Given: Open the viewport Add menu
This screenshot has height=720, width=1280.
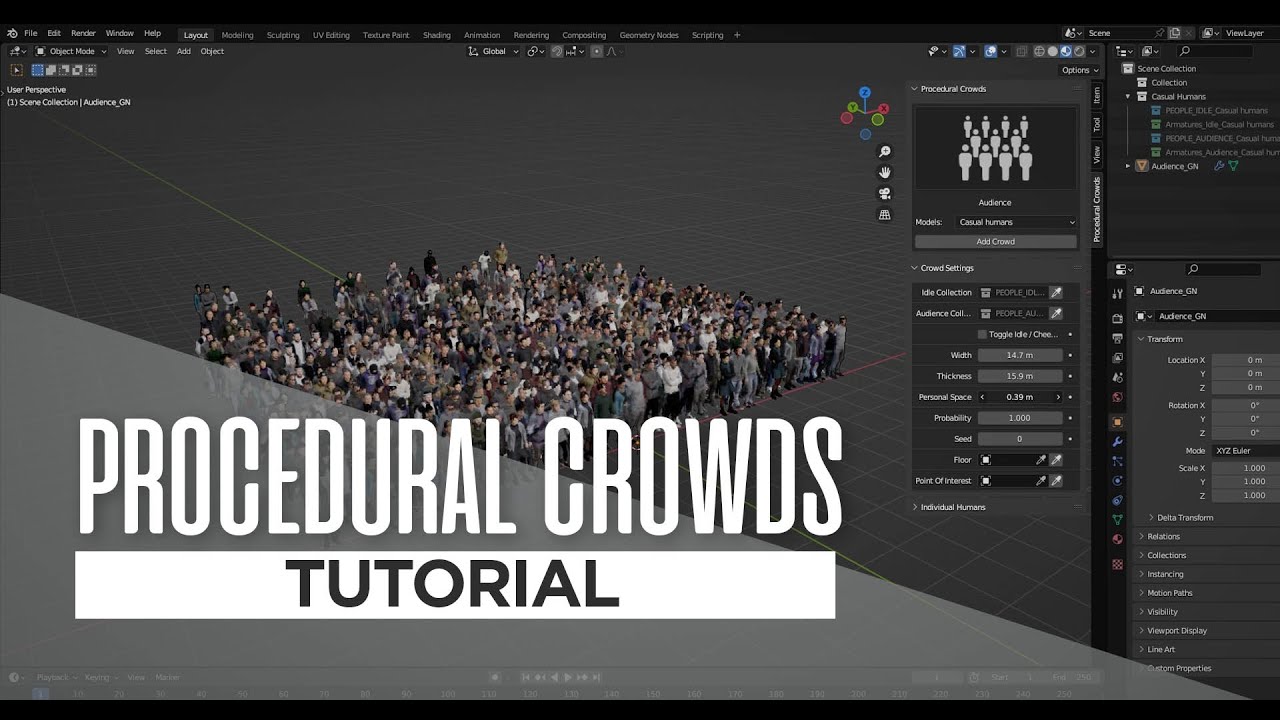Looking at the screenshot, I should 183,51.
